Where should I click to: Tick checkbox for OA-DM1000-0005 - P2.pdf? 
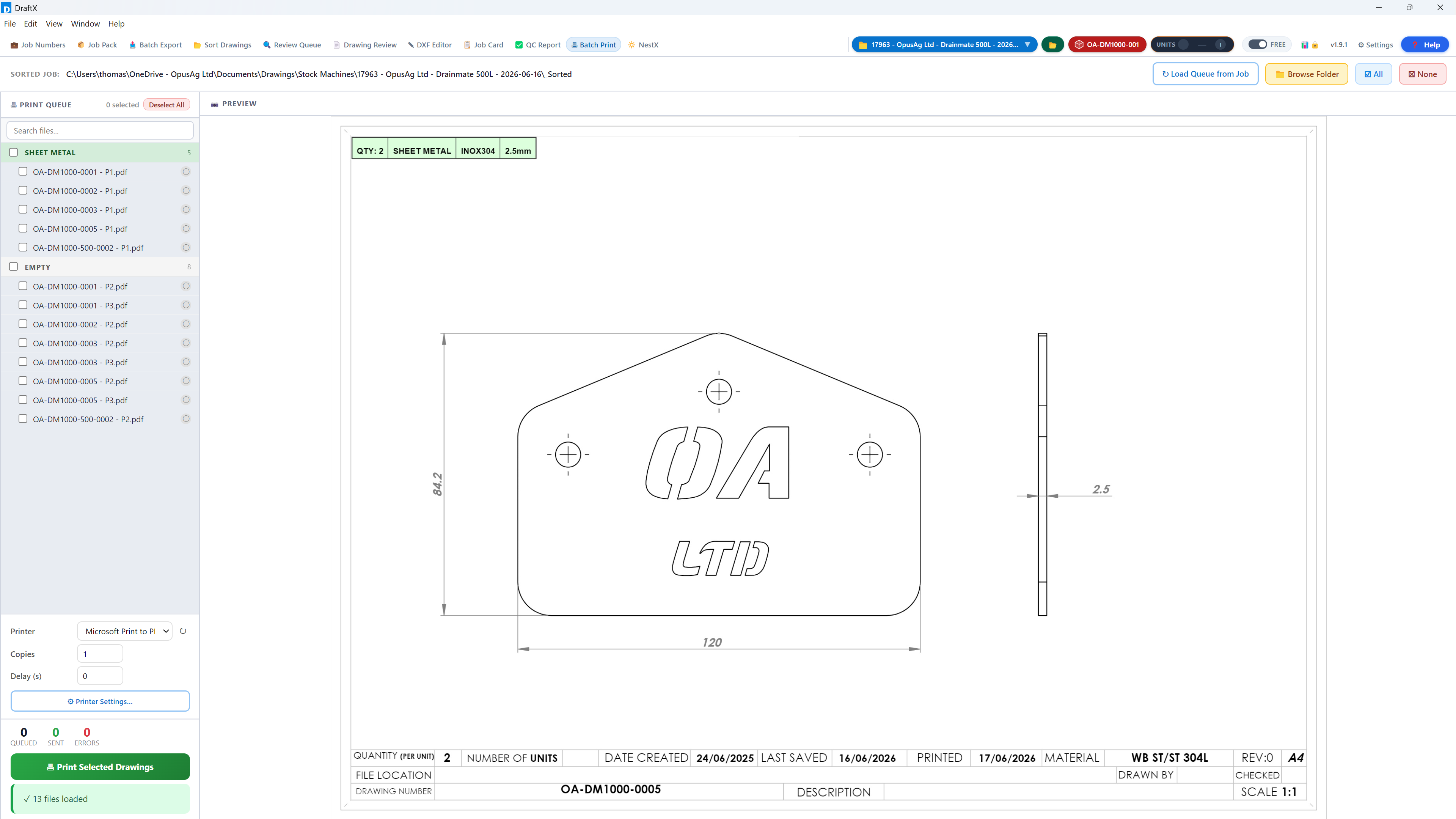pos(23,381)
